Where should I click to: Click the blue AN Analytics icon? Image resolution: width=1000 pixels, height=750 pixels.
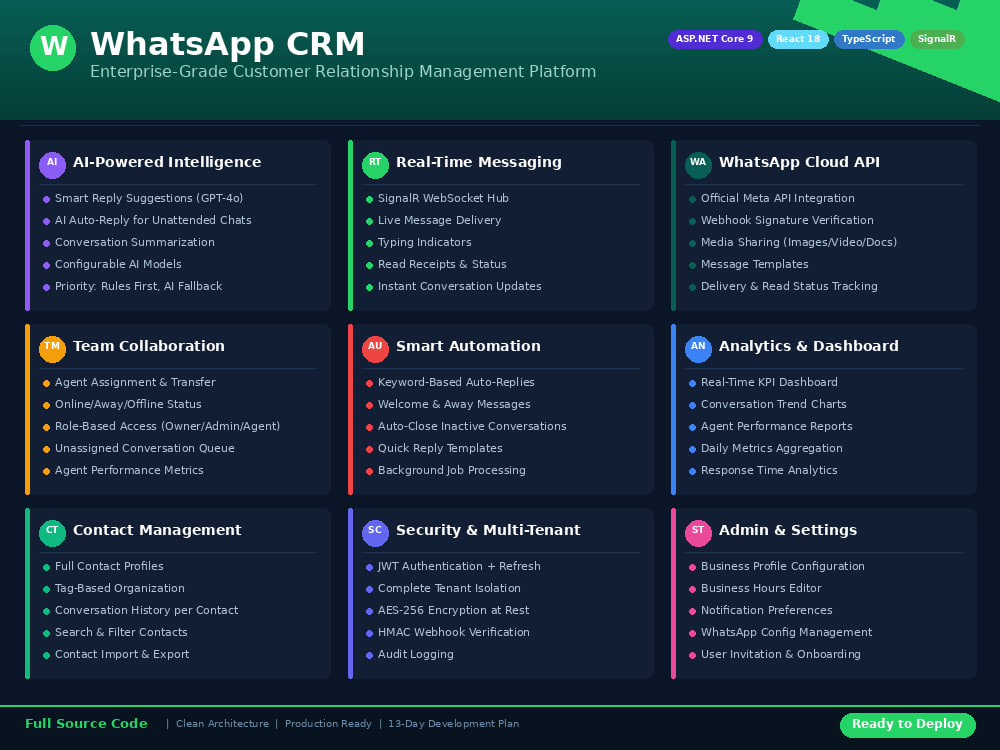click(698, 349)
